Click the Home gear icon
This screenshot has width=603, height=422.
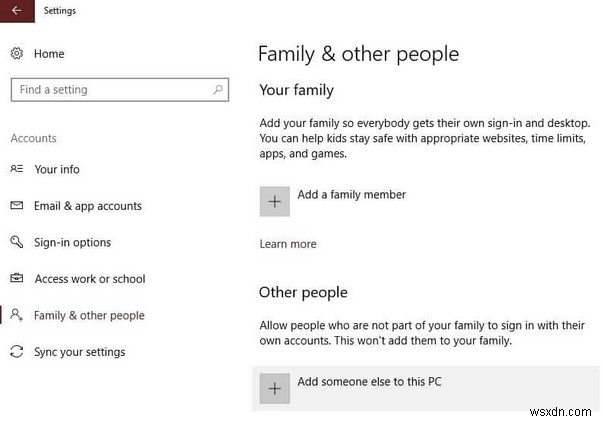click(x=16, y=54)
